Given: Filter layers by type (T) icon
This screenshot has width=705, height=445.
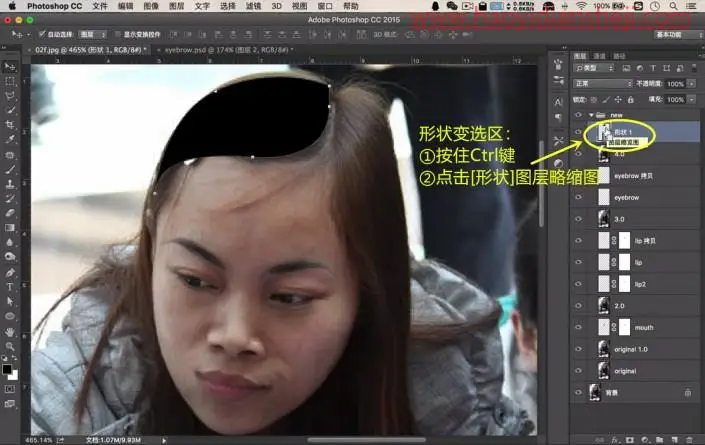Looking at the screenshot, I should [653, 68].
